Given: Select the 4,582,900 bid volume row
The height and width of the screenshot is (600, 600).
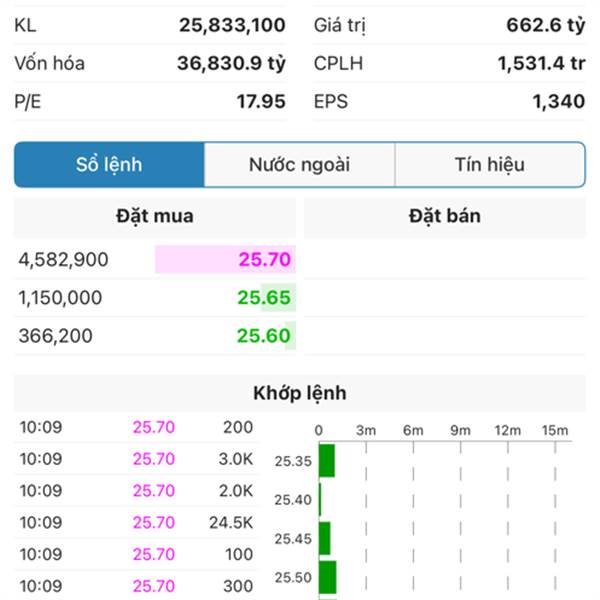Looking at the screenshot, I should click(x=155, y=259).
